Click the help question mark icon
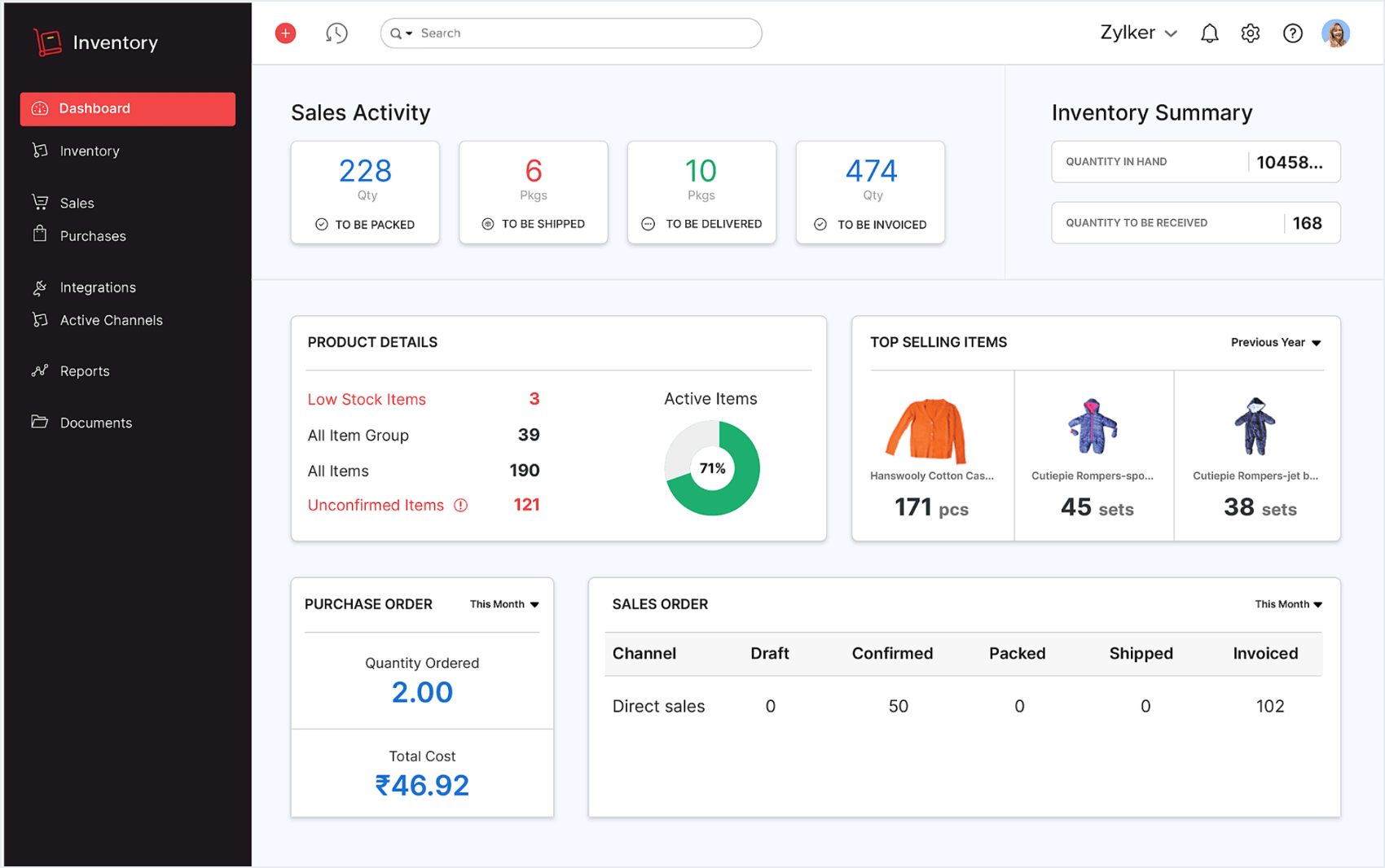The height and width of the screenshot is (868, 1385). (x=1293, y=33)
